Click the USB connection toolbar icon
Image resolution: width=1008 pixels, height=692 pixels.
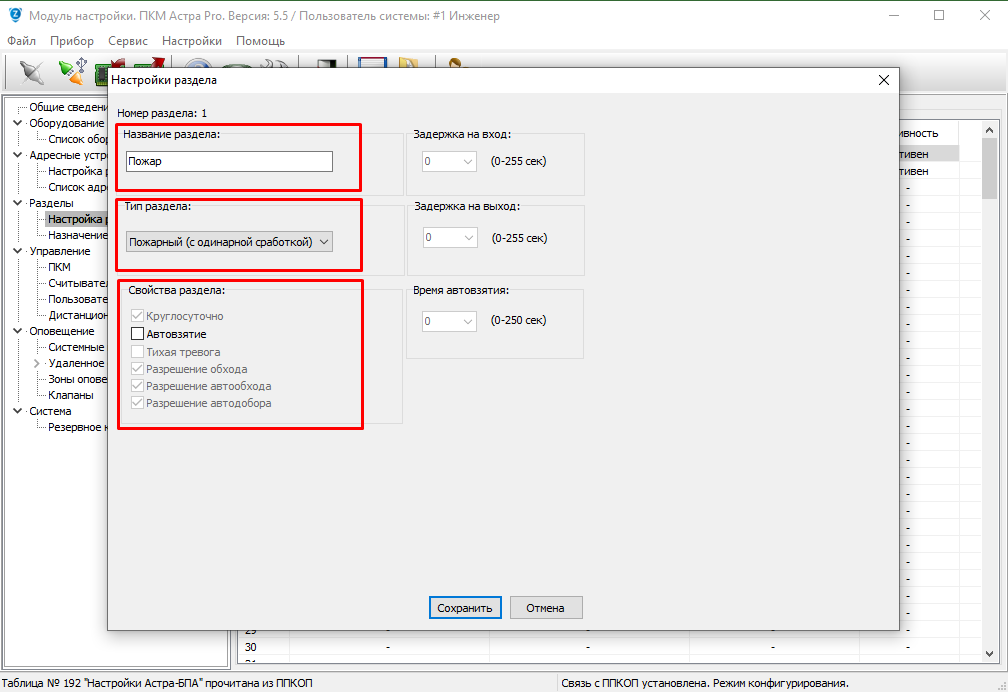click(x=70, y=72)
